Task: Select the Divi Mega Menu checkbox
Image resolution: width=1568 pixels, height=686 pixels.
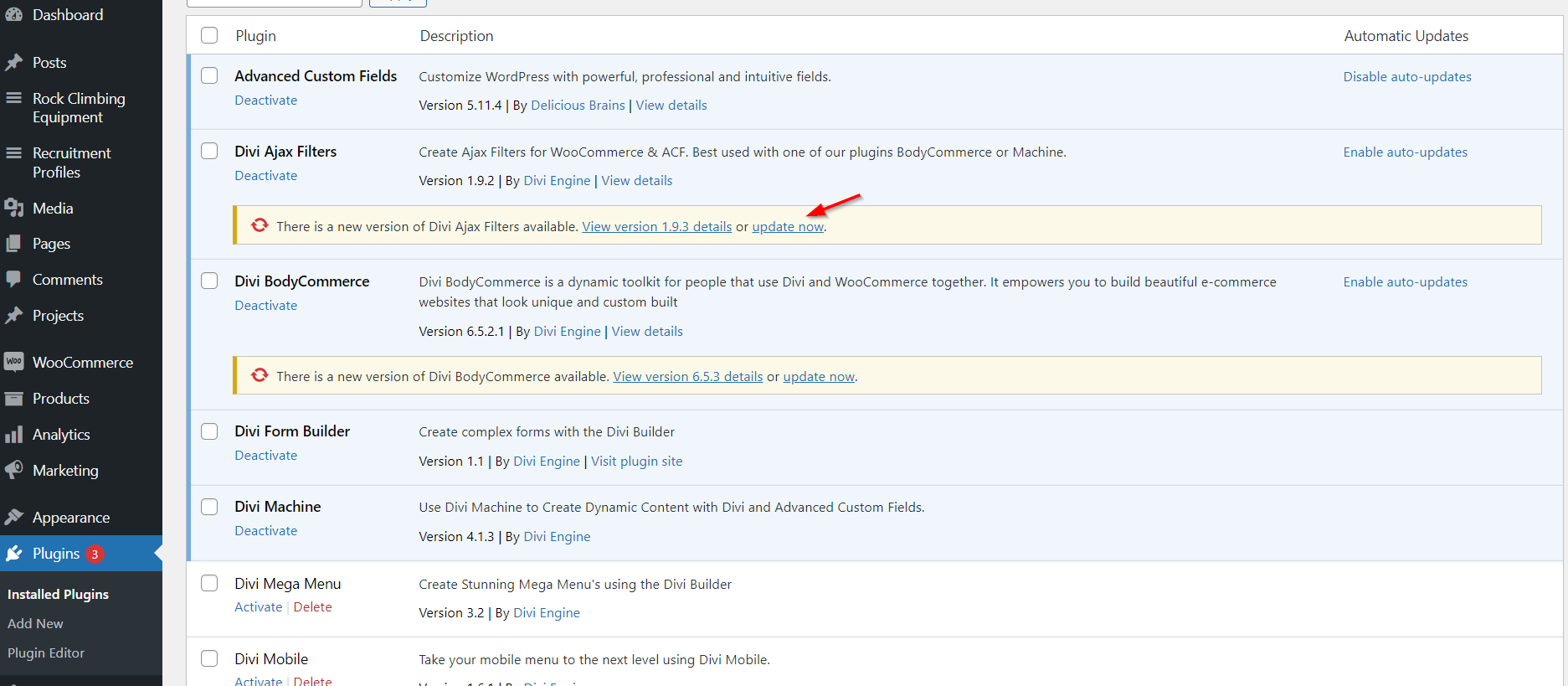Action: (x=209, y=584)
